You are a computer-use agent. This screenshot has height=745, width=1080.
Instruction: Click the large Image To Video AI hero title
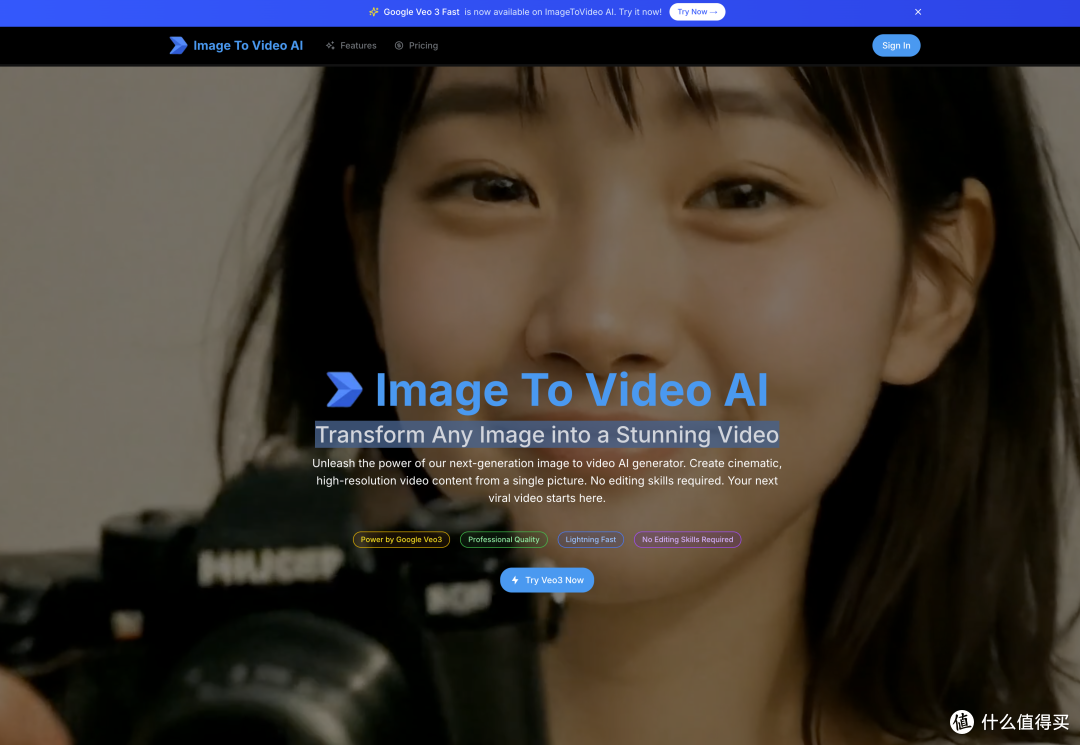571,390
